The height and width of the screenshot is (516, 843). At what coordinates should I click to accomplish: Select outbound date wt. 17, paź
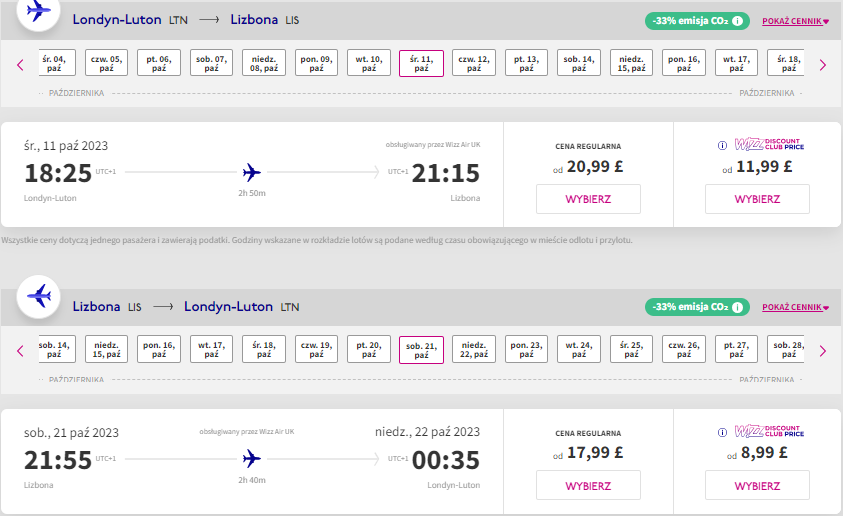(x=737, y=63)
